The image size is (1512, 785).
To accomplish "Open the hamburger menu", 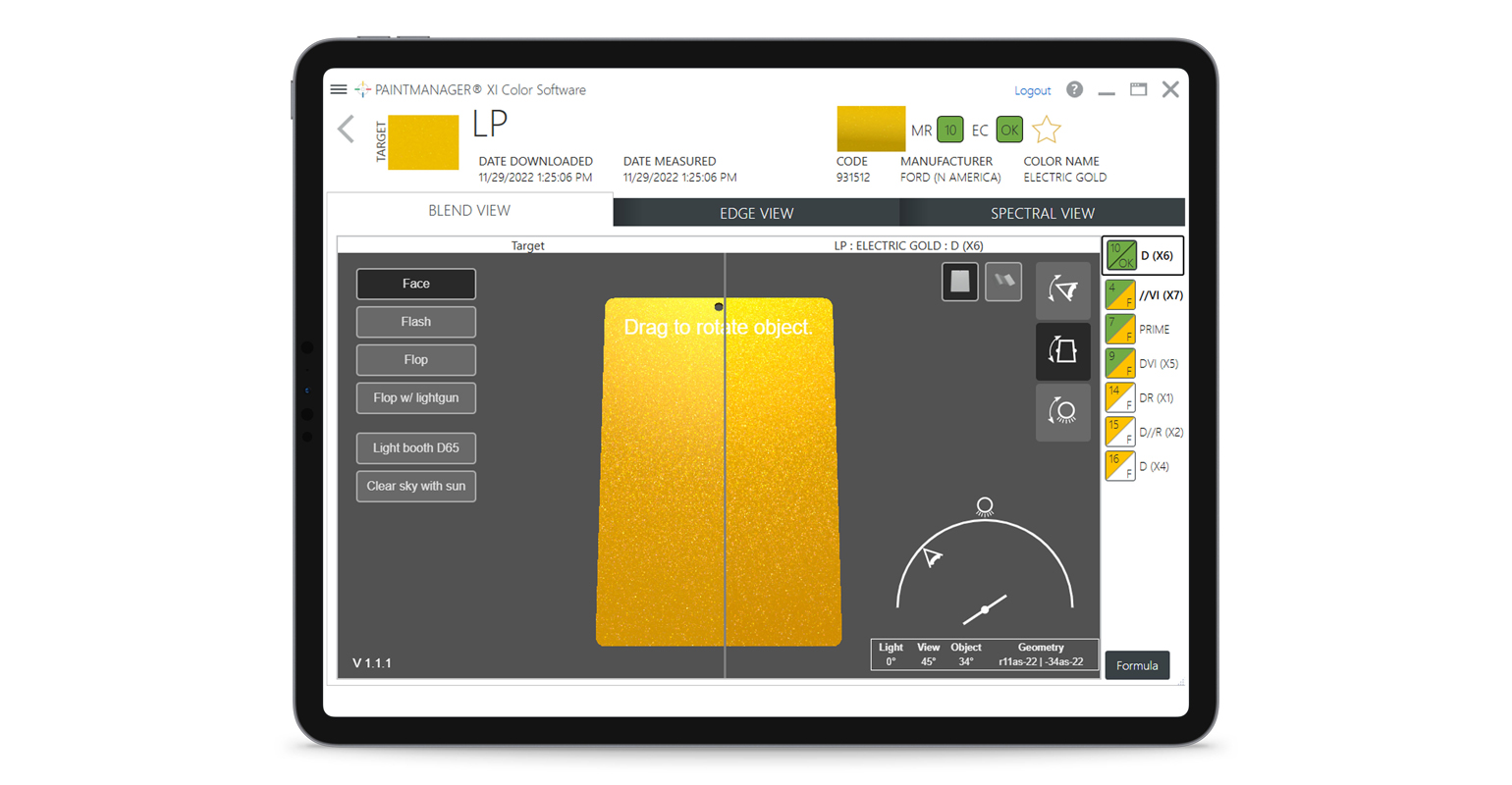I will point(339,89).
